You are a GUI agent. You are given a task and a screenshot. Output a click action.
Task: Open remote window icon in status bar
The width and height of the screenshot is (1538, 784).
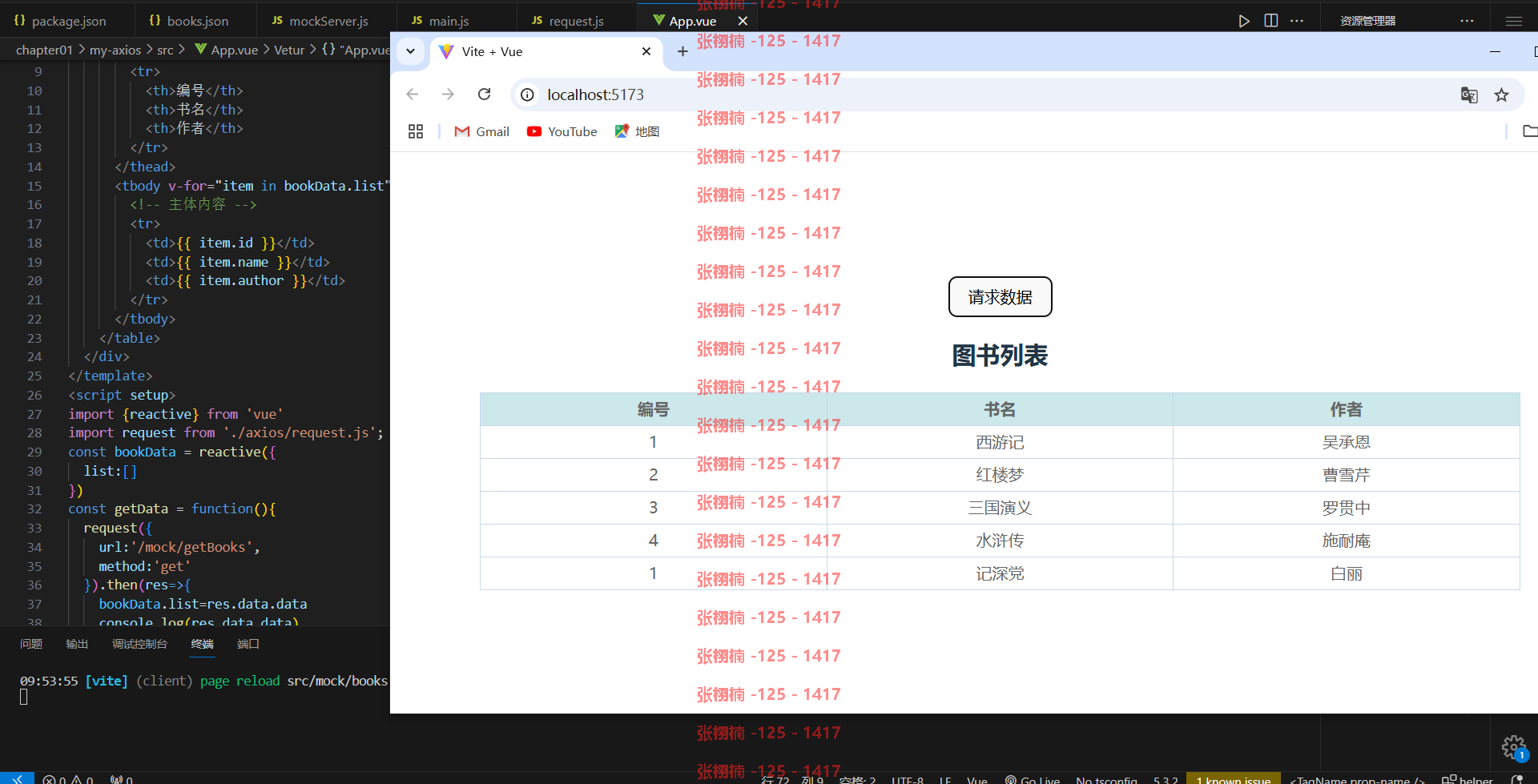pos(17,778)
